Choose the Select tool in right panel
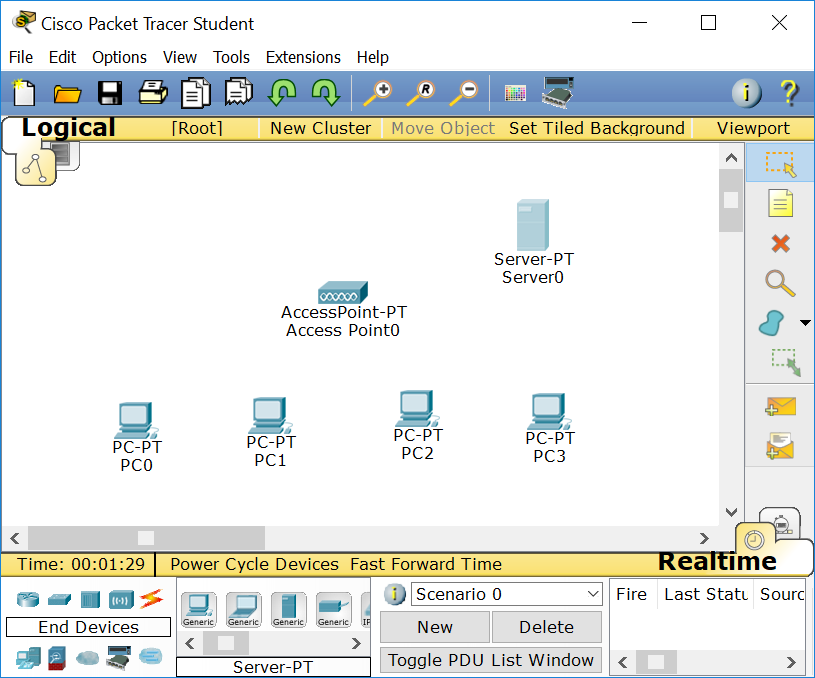The height and width of the screenshot is (678, 815). [780, 164]
